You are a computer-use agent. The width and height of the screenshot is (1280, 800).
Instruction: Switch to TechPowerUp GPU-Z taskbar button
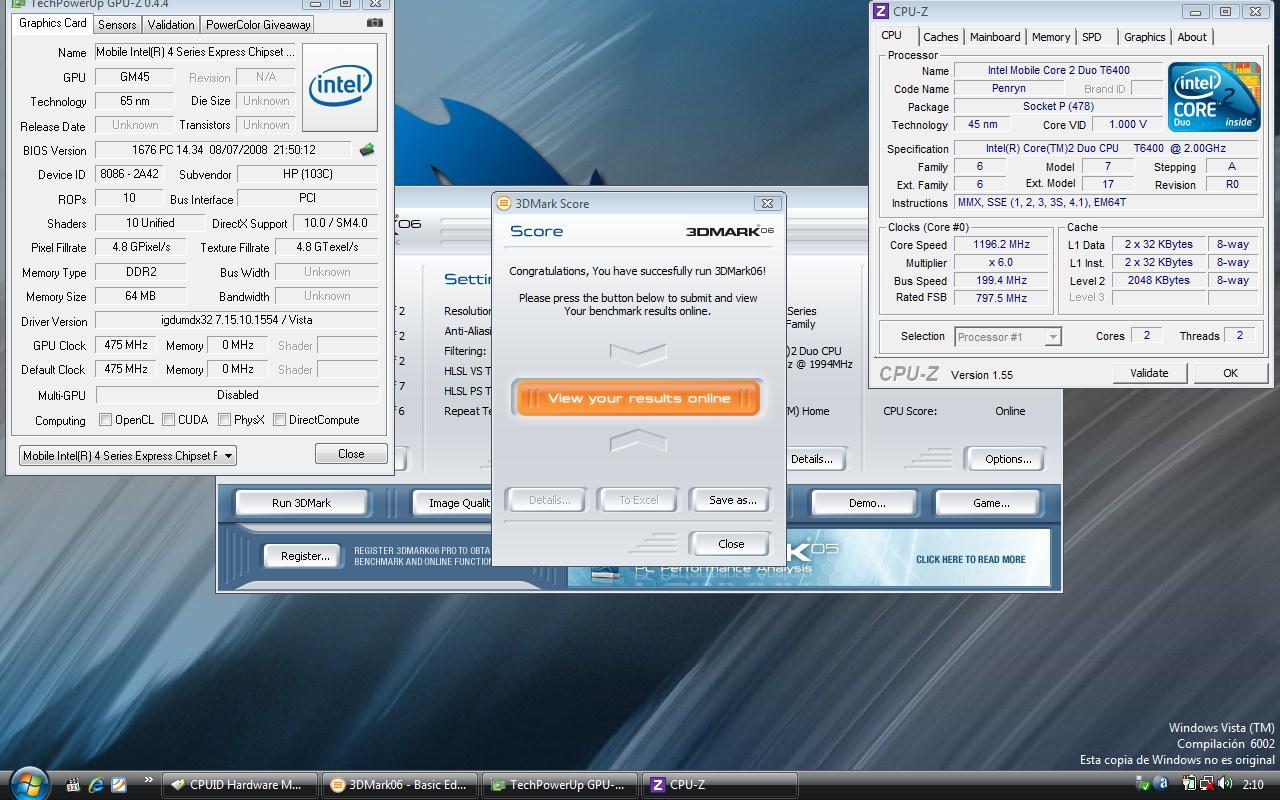point(562,785)
